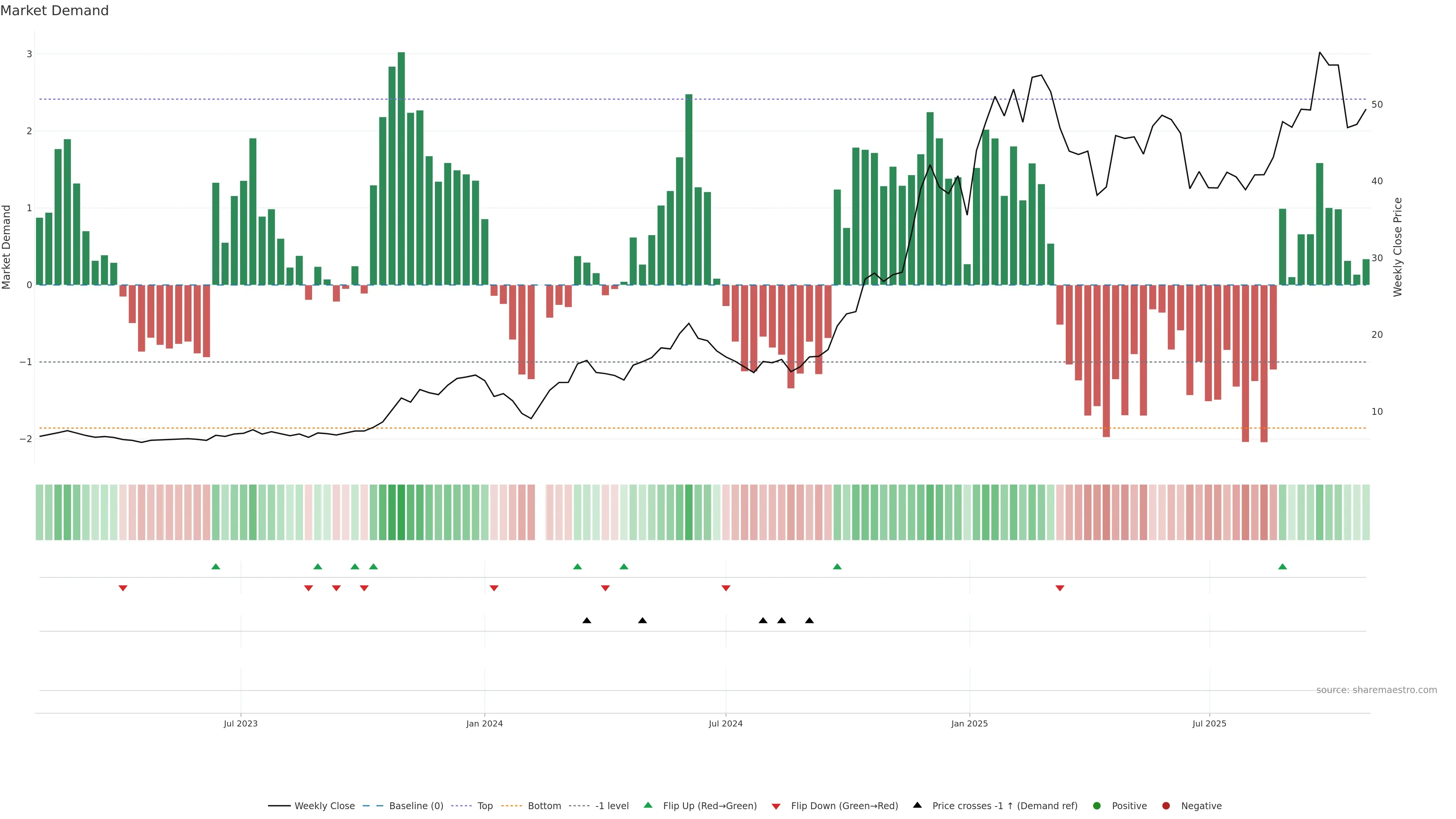
Task: Click the black Price crosses triangle legend icon
Action: coord(917,805)
